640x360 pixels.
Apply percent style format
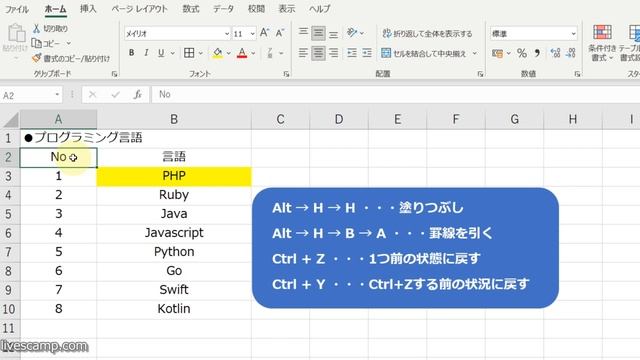pos(522,53)
